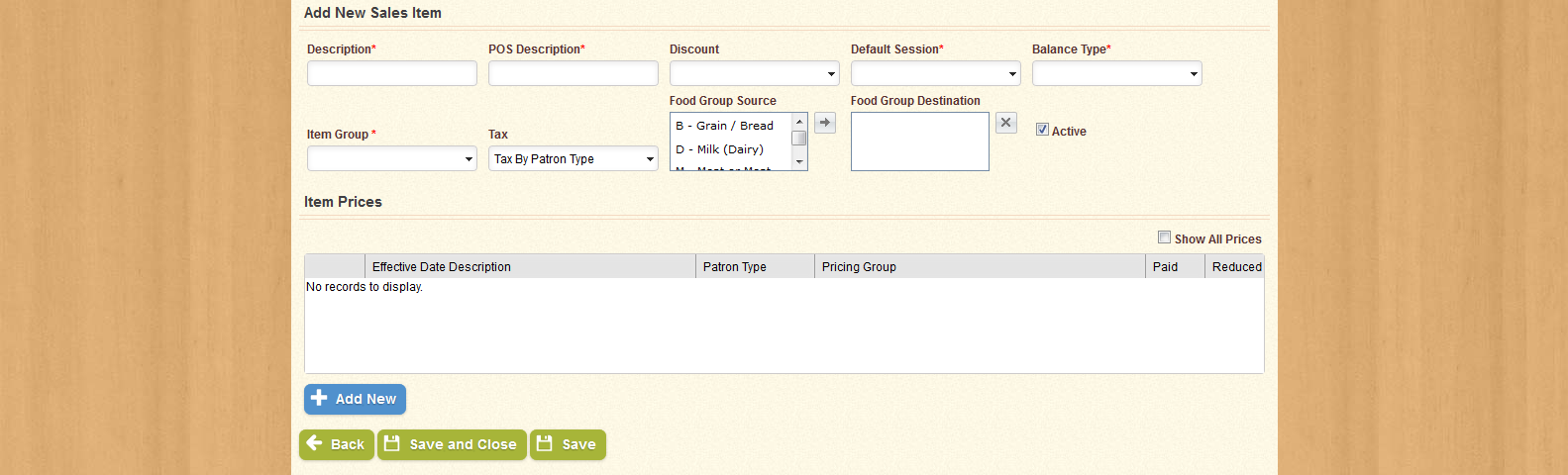Open the Balance Type dropdown
Screen dimensions: 1568x475
point(1116,73)
